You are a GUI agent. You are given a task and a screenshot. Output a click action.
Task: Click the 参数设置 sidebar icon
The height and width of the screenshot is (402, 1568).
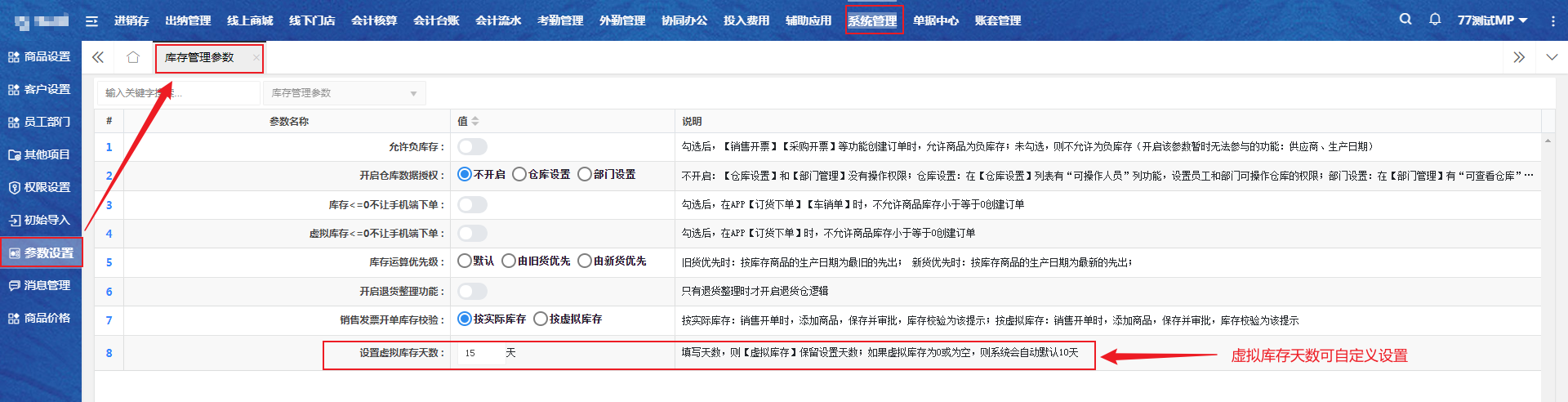(x=14, y=253)
